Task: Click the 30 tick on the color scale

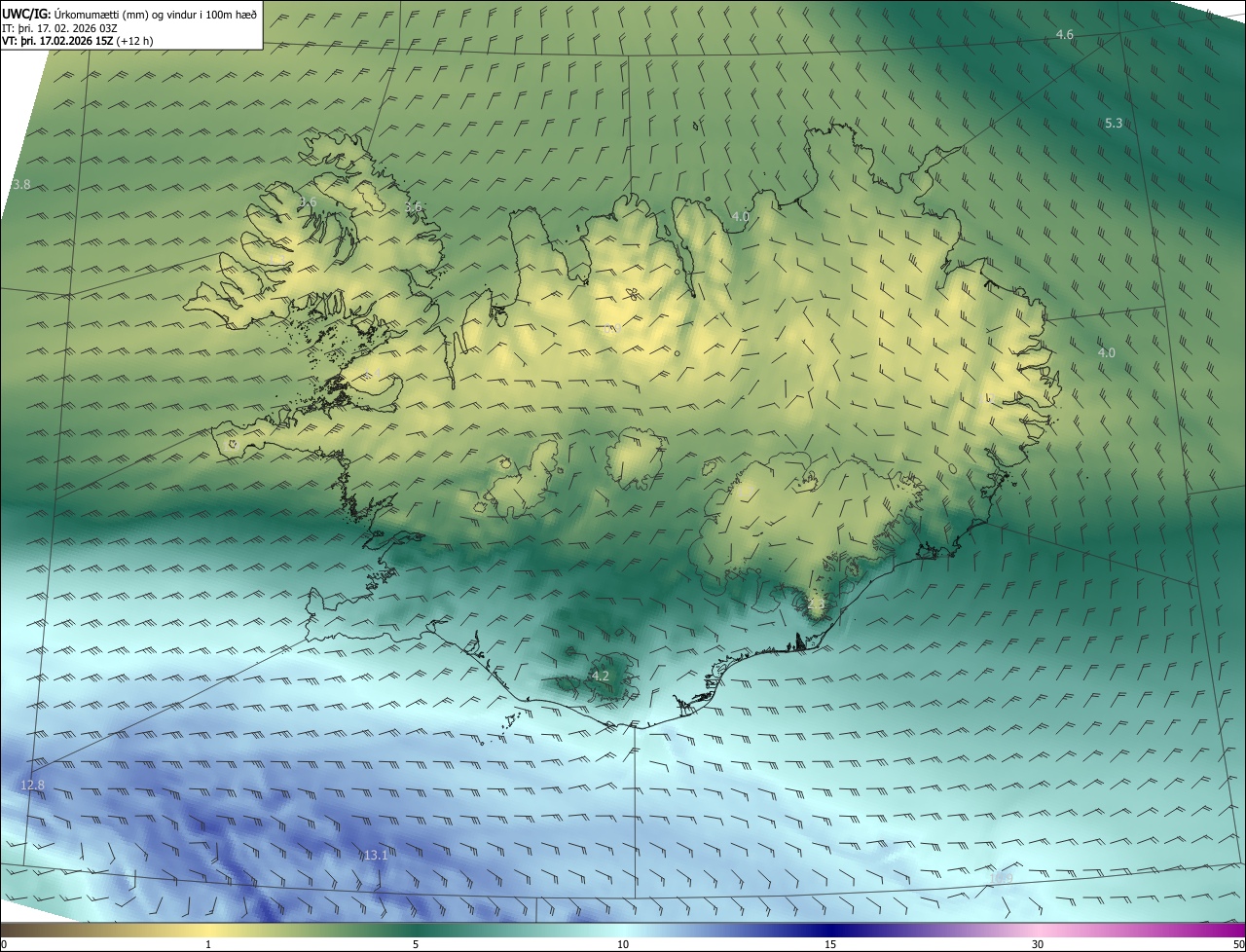Action: (1038, 944)
